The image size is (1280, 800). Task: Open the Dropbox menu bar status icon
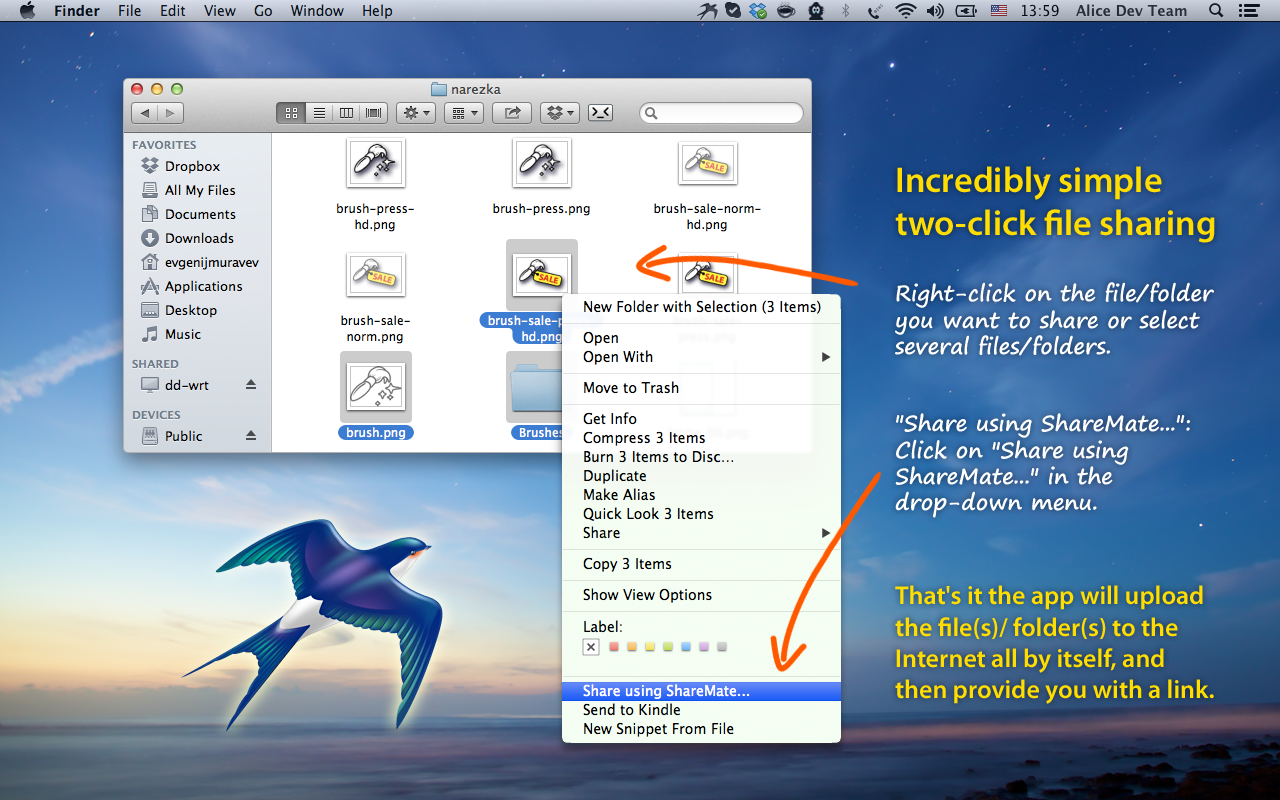[759, 11]
